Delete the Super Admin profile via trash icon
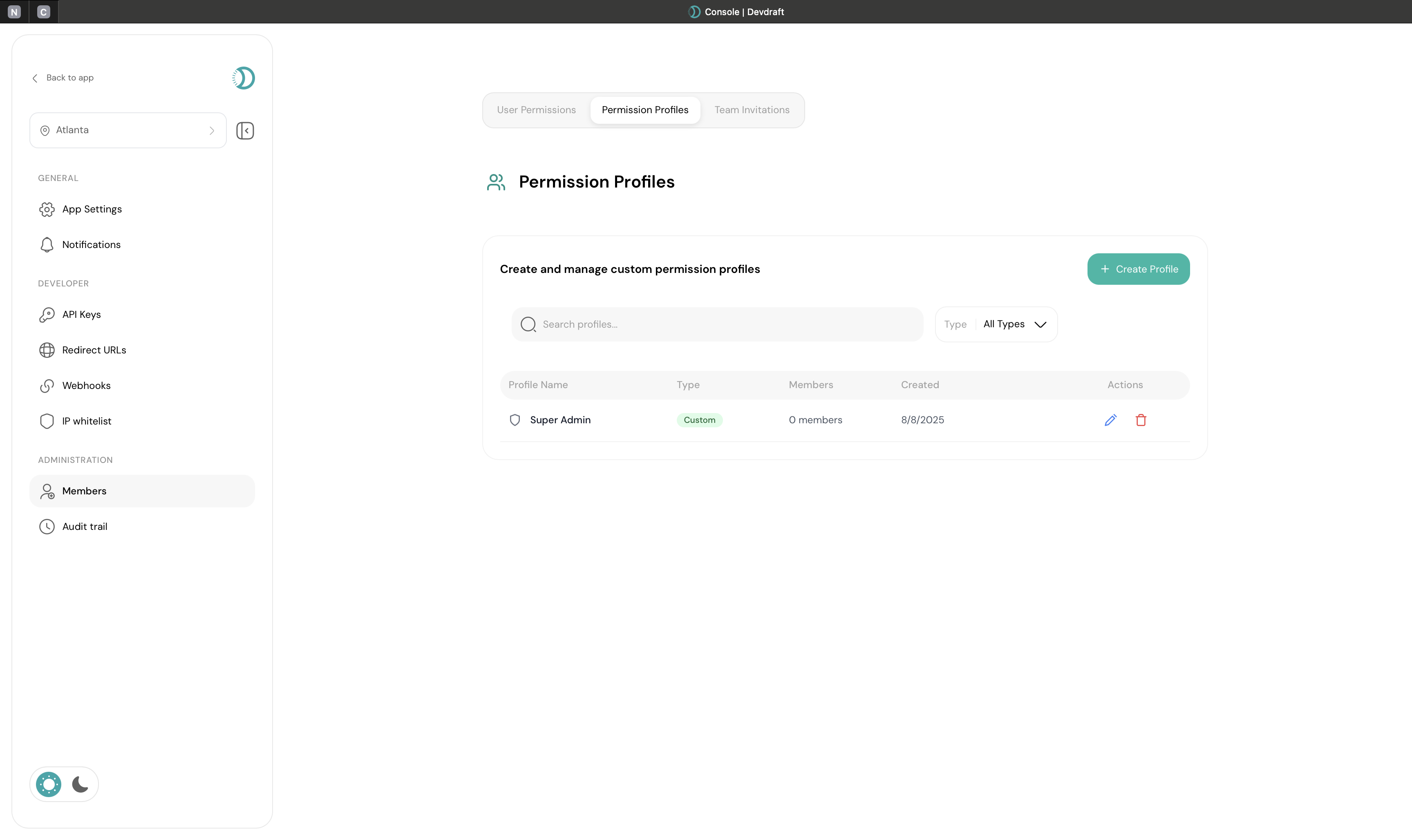Screen dimensions: 1412x840 click(x=1141, y=420)
